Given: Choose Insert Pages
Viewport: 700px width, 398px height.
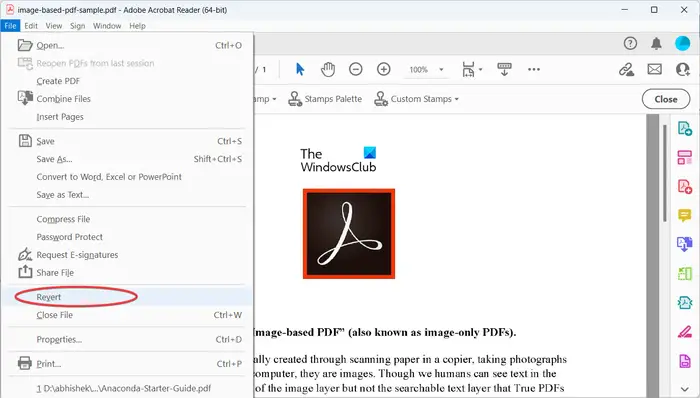Looking at the screenshot, I should pyautogui.click(x=127, y=116).
